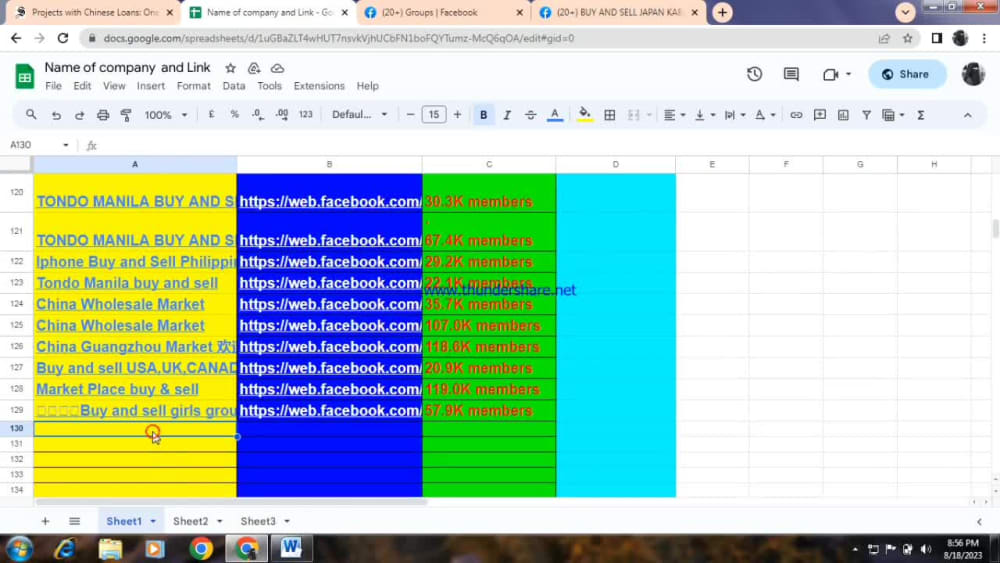Open the comments panel icon
1000x563 pixels.
click(x=791, y=74)
